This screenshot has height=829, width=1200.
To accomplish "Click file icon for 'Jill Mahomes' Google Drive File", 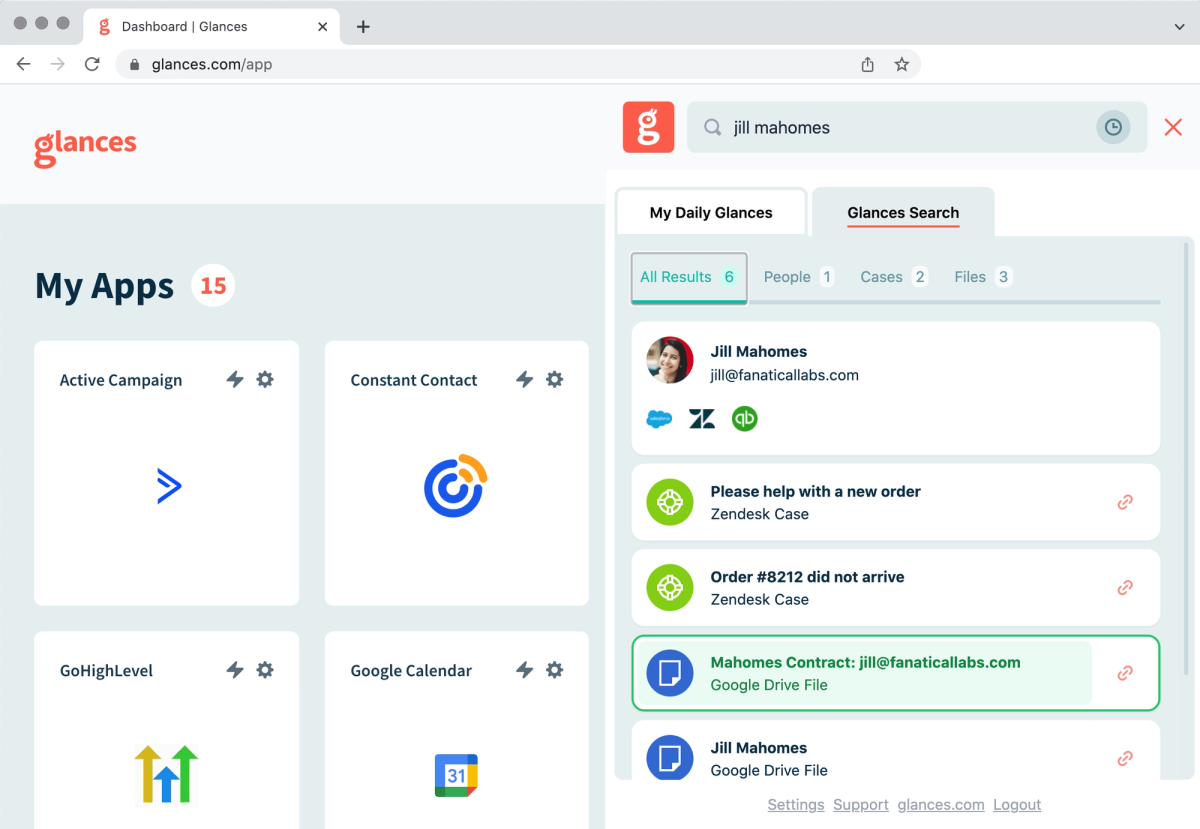I will point(670,758).
